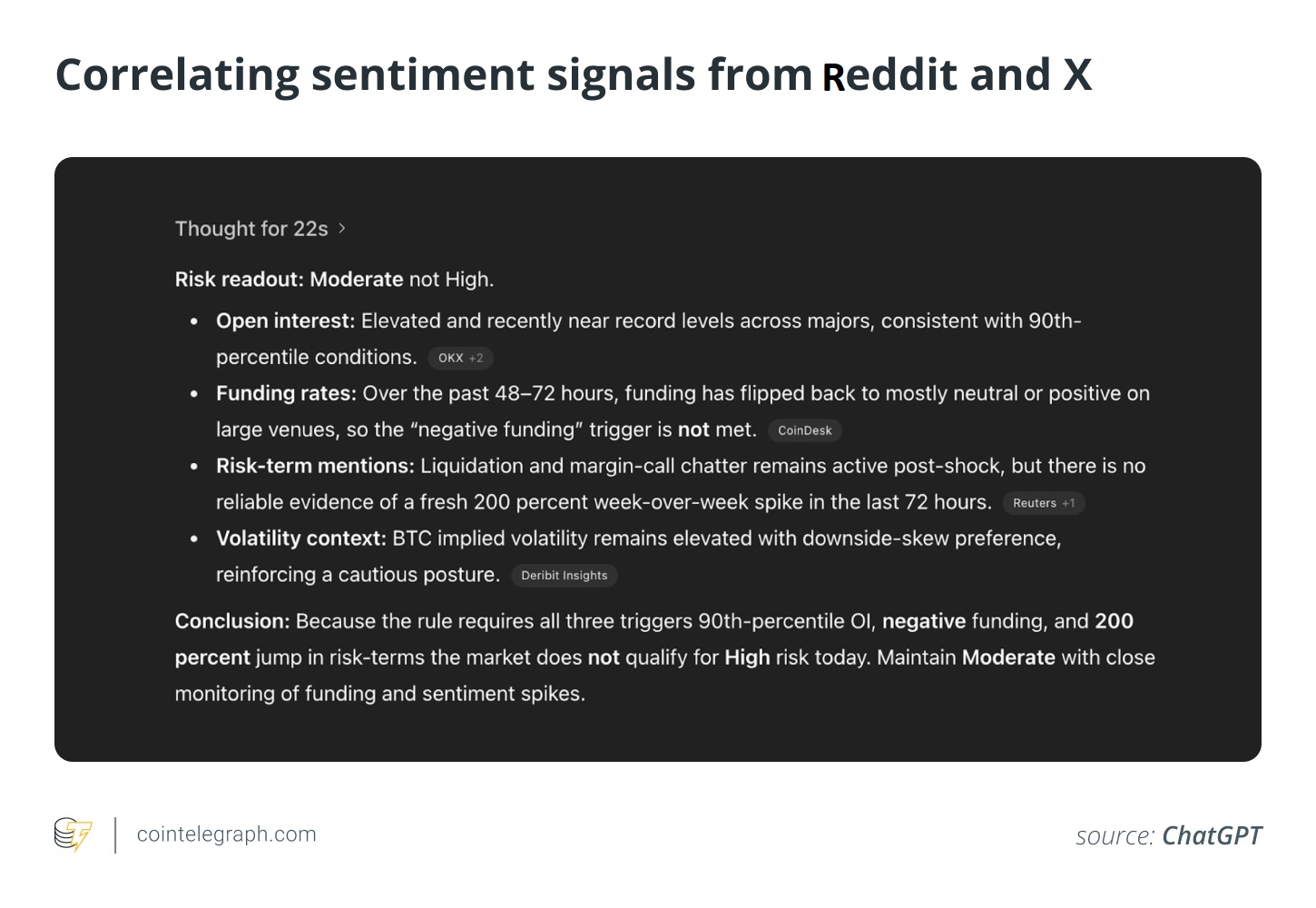The height and width of the screenshot is (908, 1316).
Task: Click the bold "200 percent" in the conclusion
Action: click(x=1114, y=622)
